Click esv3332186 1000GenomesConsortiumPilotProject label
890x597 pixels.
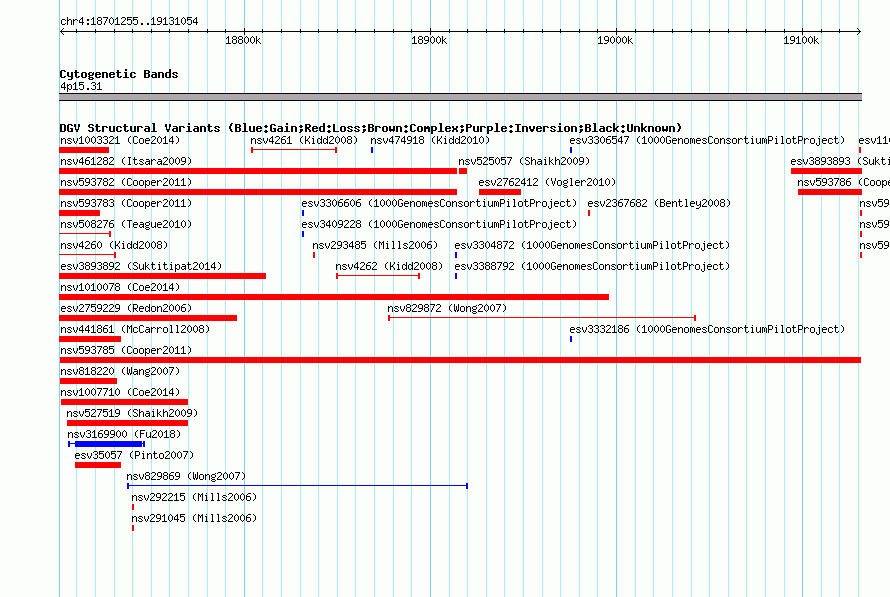tap(707, 329)
